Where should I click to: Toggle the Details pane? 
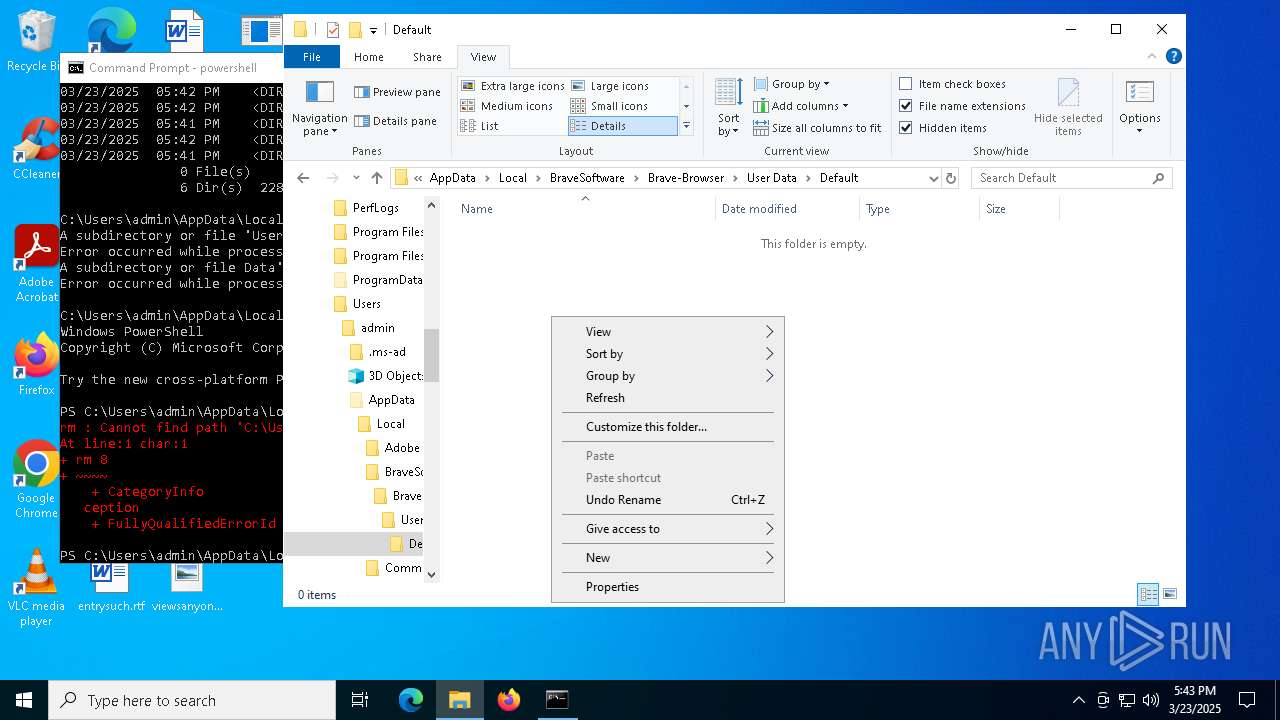click(397, 121)
